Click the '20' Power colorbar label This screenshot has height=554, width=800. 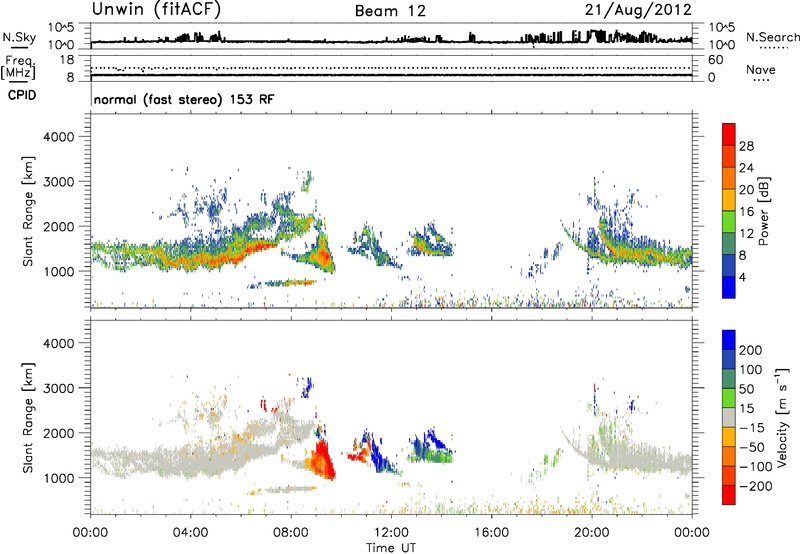pos(746,190)
